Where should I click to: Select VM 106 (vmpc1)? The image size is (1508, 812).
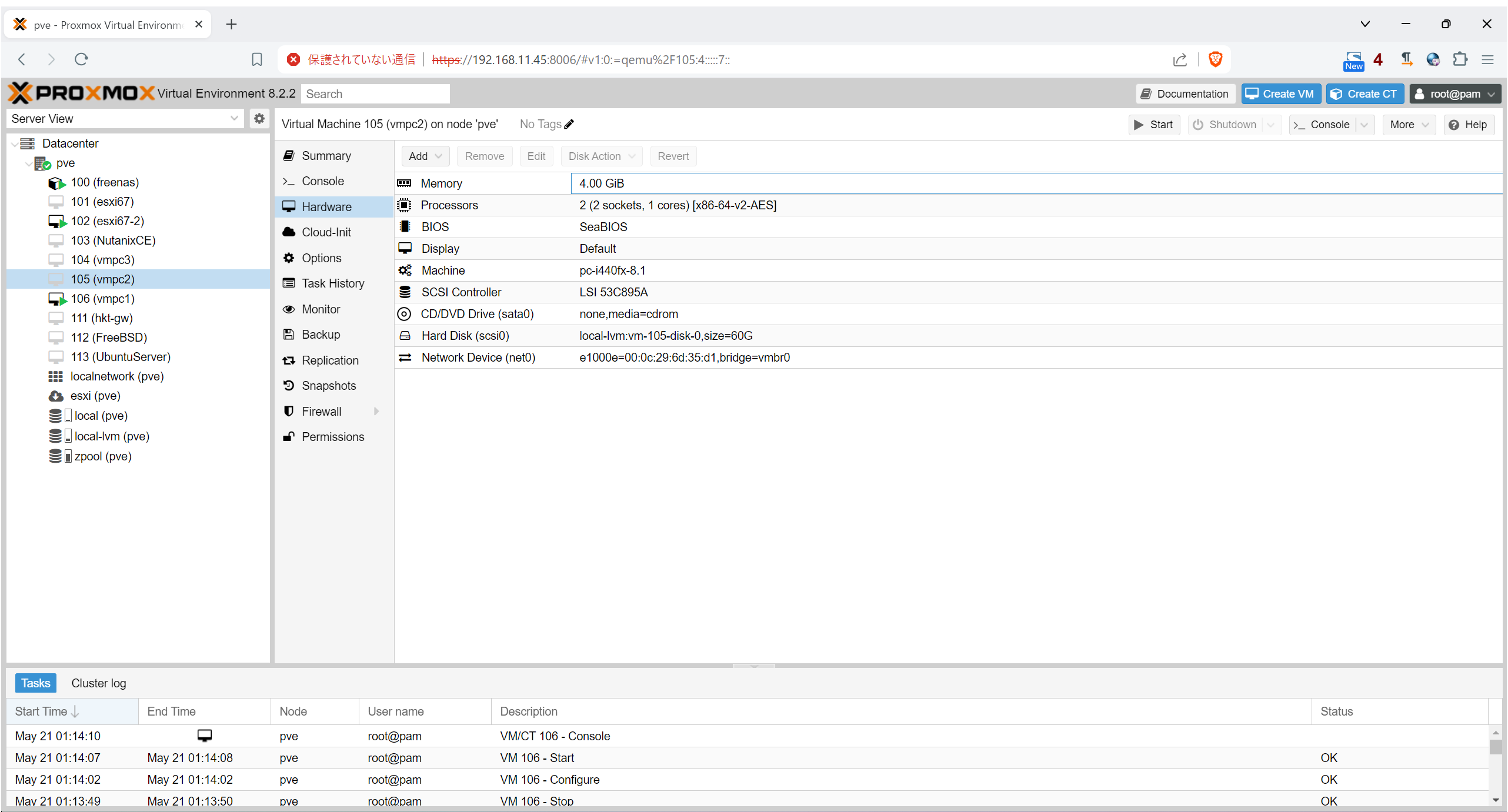point(102,299)
